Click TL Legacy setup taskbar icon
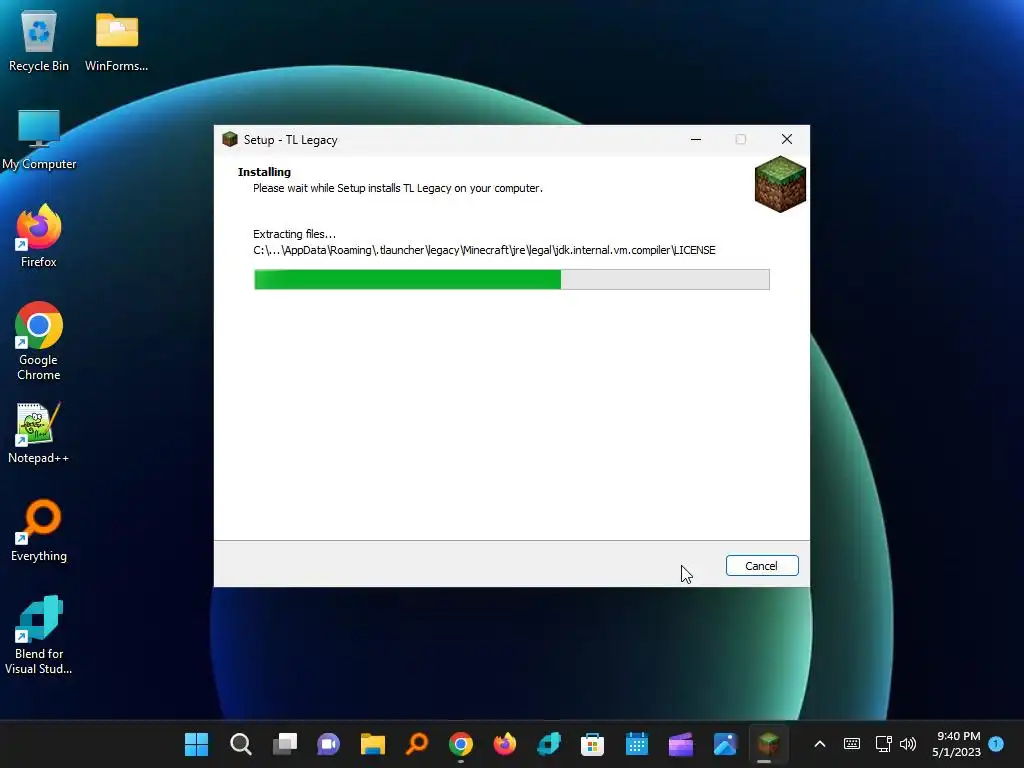This screenshot has height=768, width=1024. (x=769, y=744)
